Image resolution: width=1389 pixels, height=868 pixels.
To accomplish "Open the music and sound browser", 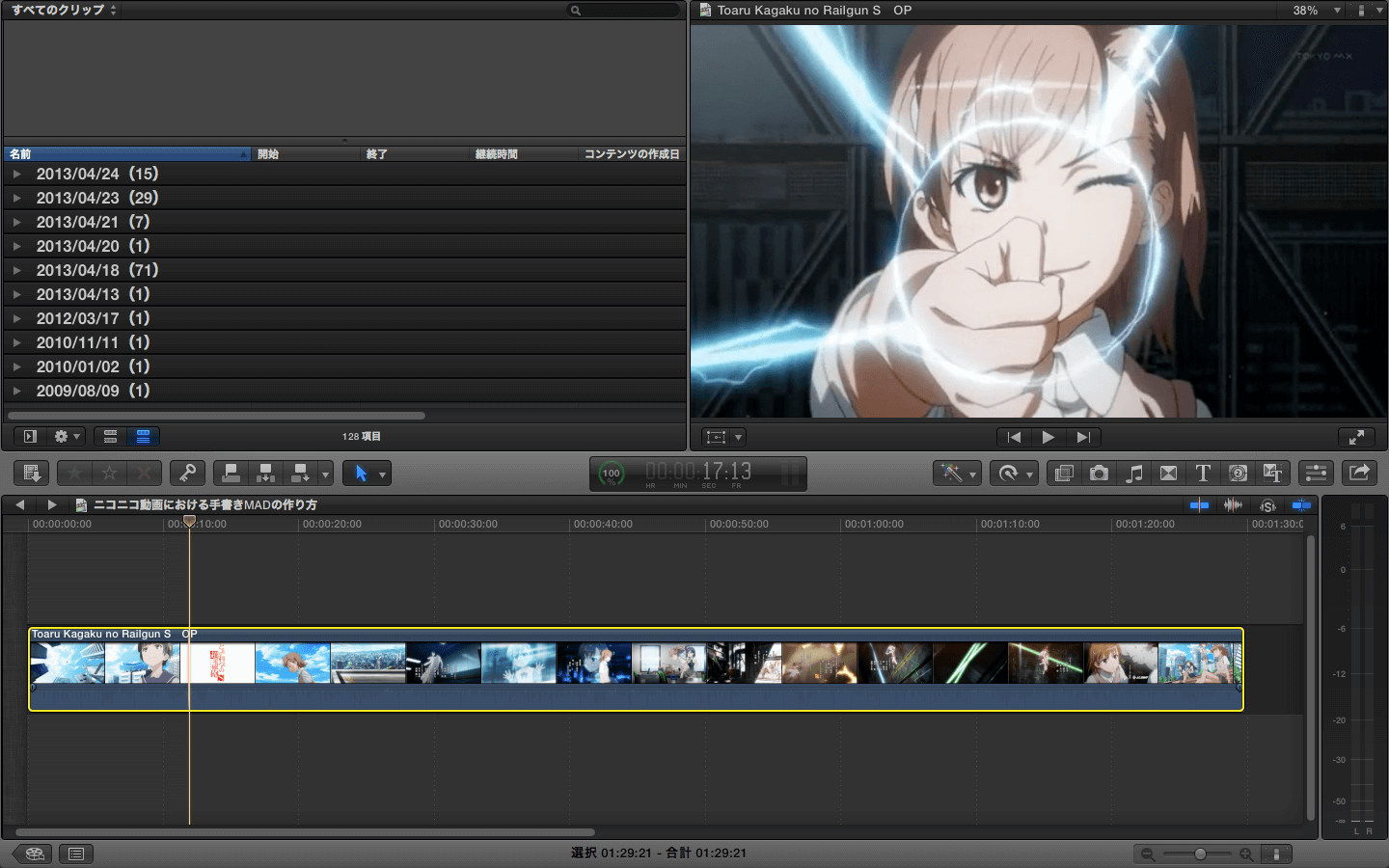I will click(1134, 474).
